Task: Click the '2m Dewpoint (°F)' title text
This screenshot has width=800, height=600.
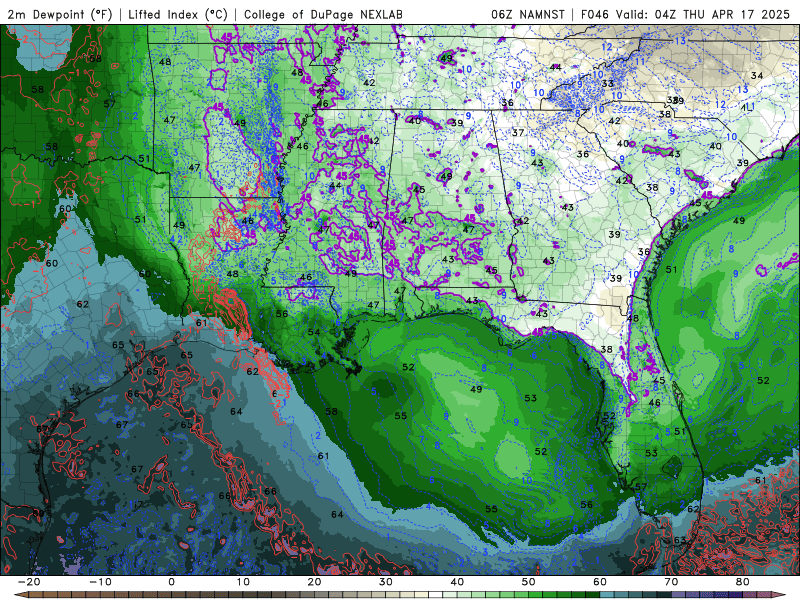Action: pyautogui.click(x=59, y=14)
